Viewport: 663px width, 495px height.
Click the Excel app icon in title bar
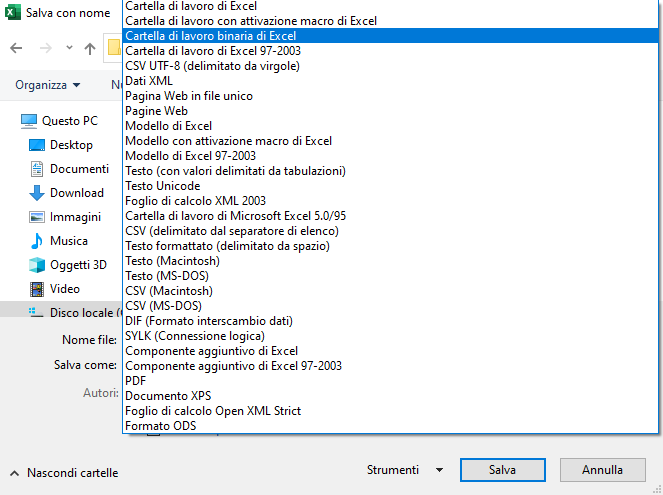[13, 13]
